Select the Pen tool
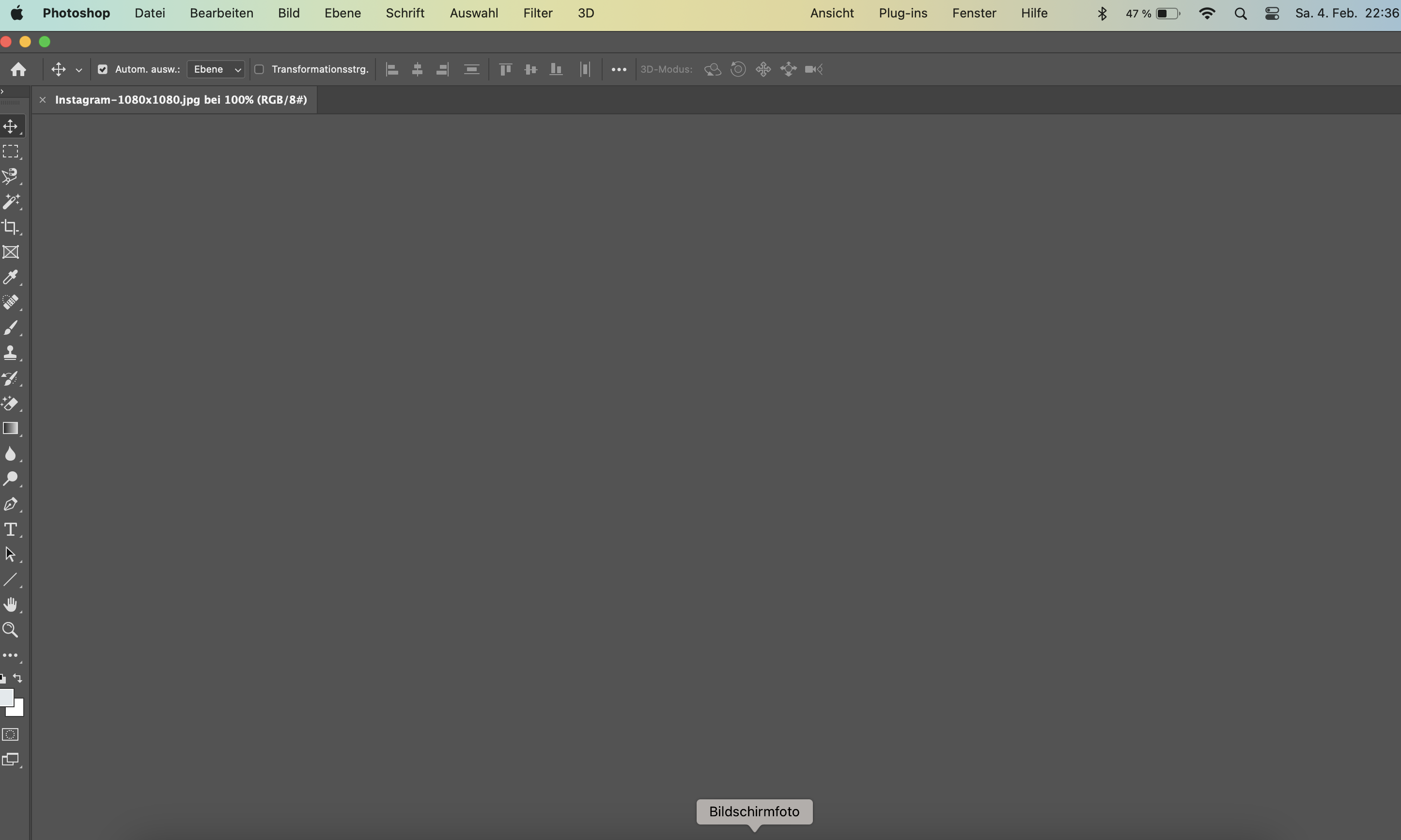Image resolution: width=1401 pixels, height=840 pixels. tap(11, 504)
